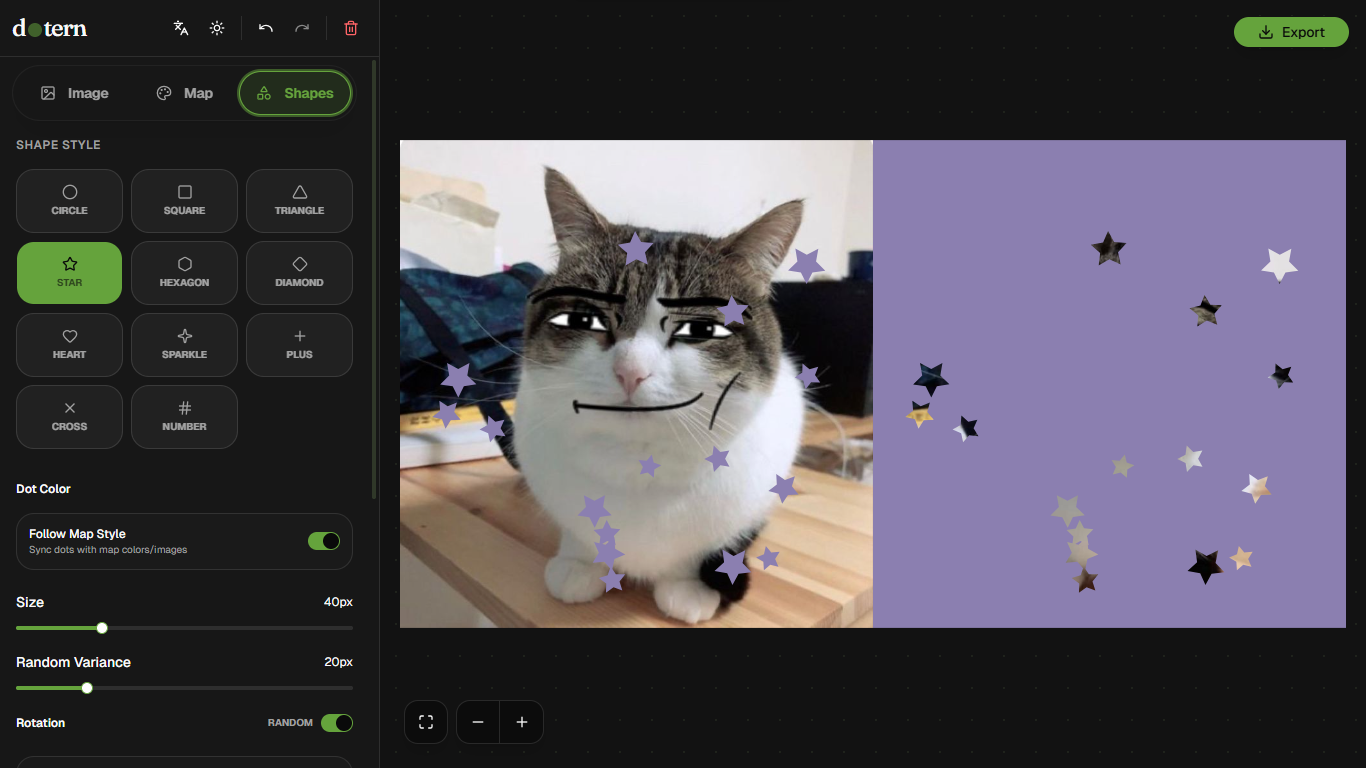The image size is (1366, 768).
Task: Delete everything with the red trash icon
Action: tap(351, 28)
